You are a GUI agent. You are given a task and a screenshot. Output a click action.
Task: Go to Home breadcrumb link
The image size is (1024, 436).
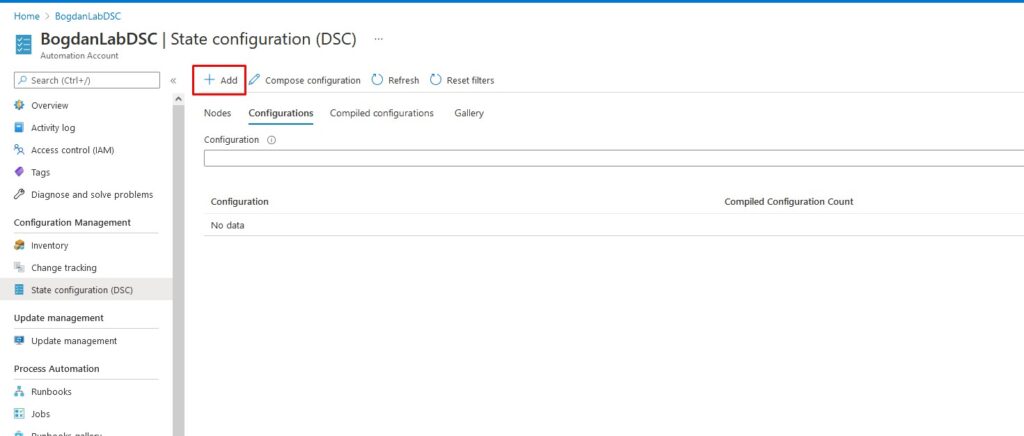(x=27, y=16)
